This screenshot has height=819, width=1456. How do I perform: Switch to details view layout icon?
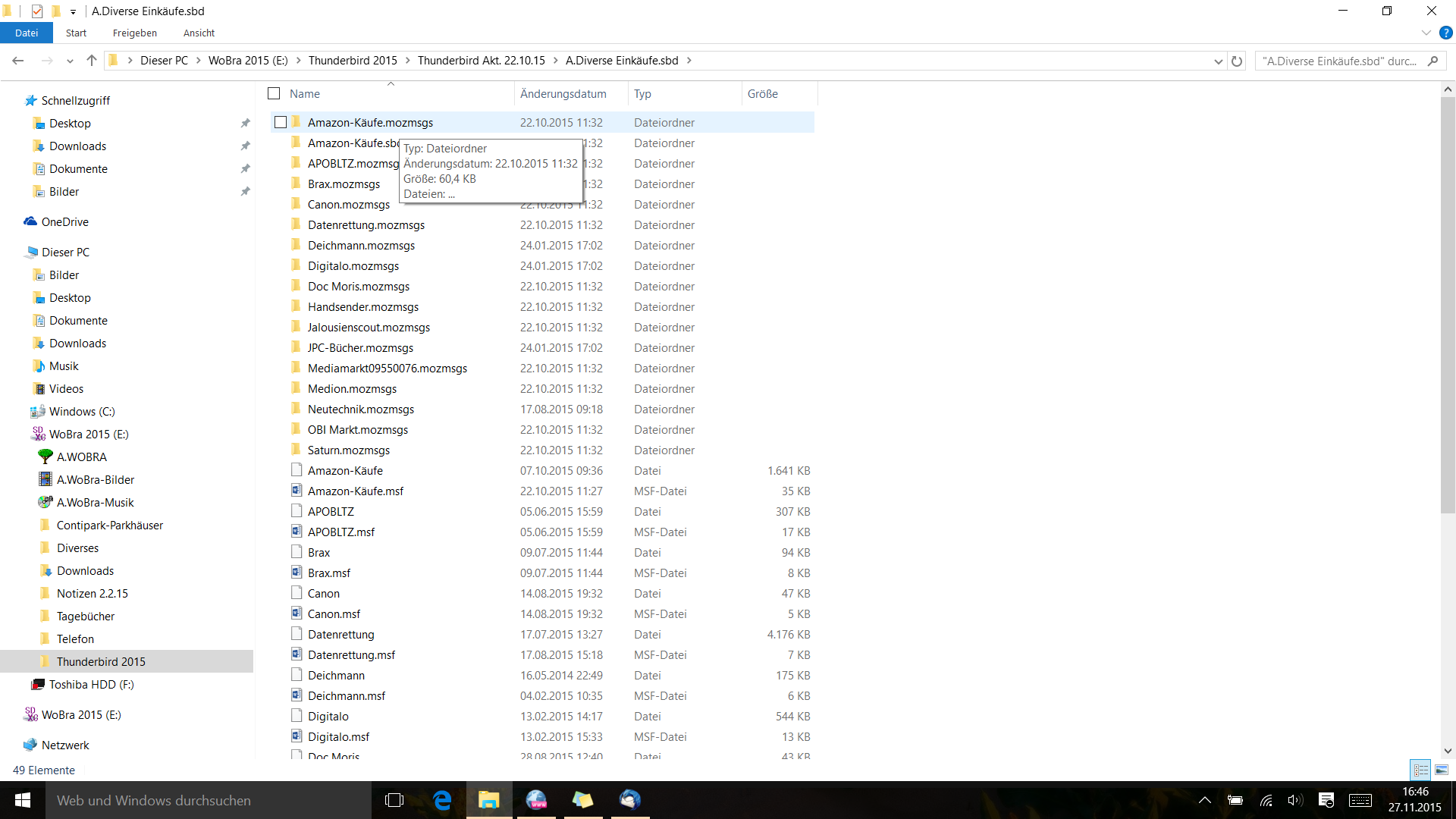[1420, 770]
